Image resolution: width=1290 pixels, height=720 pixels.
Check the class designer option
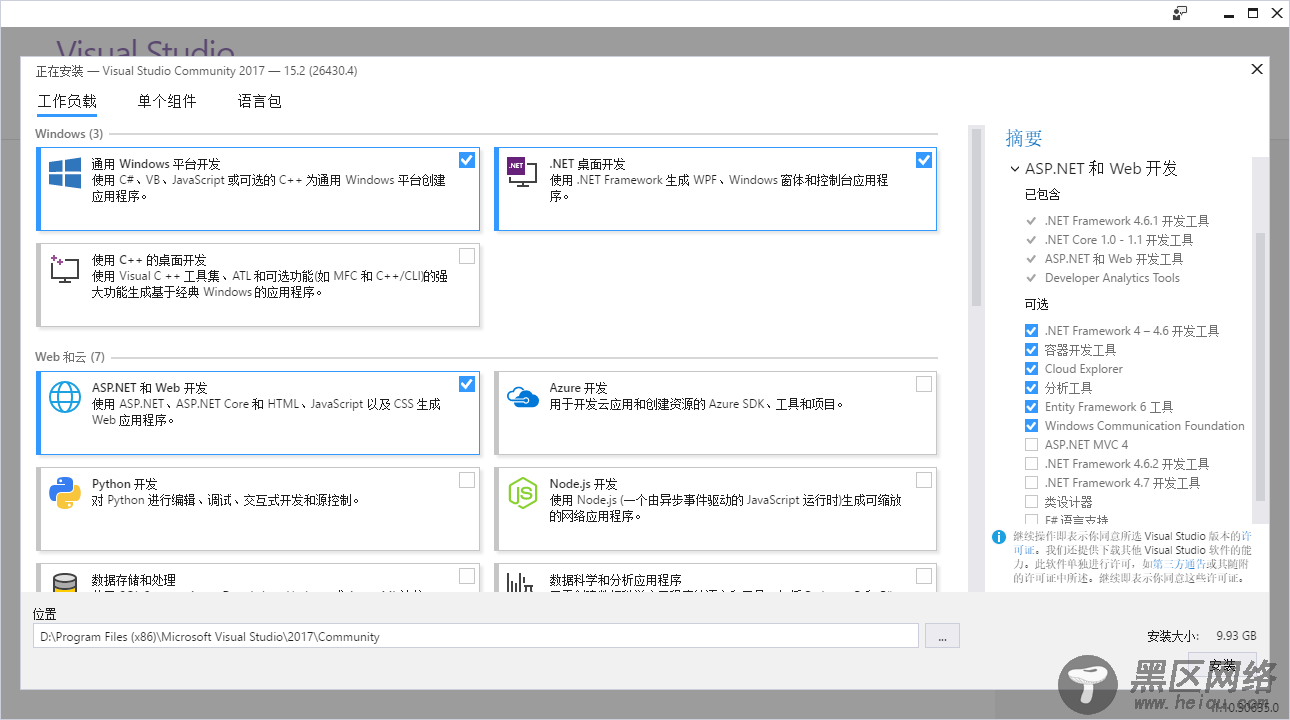pyautogui.click(x=1031, y=502)
